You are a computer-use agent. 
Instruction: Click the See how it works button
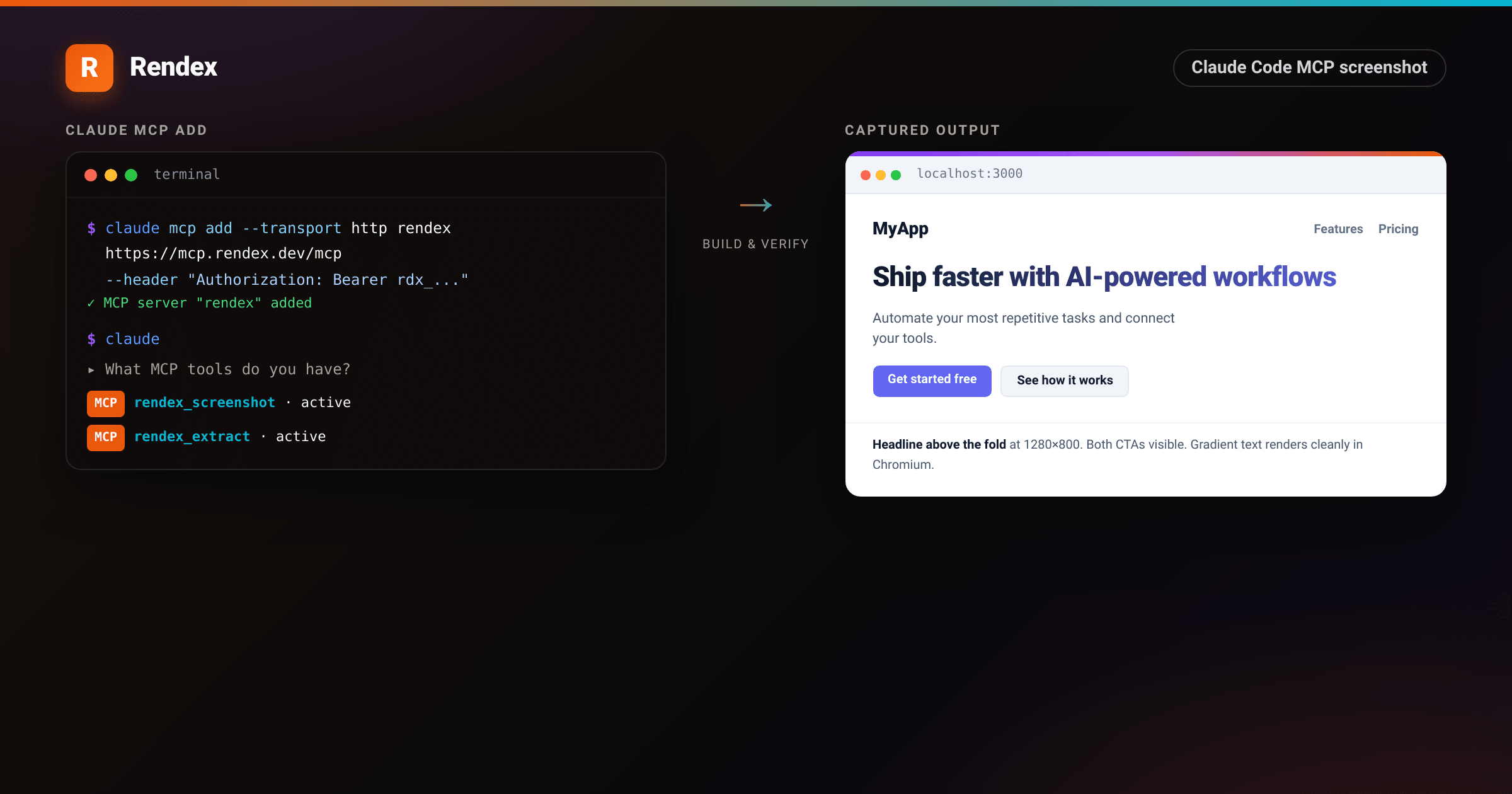[x=1065, y=381]
